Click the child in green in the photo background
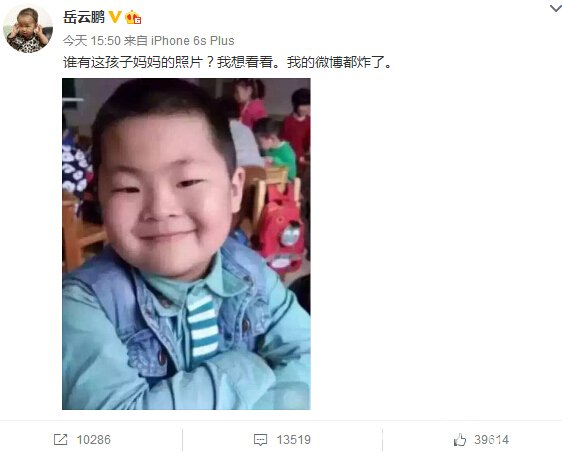This screenshot has height=455, width=562. point(276,146)
